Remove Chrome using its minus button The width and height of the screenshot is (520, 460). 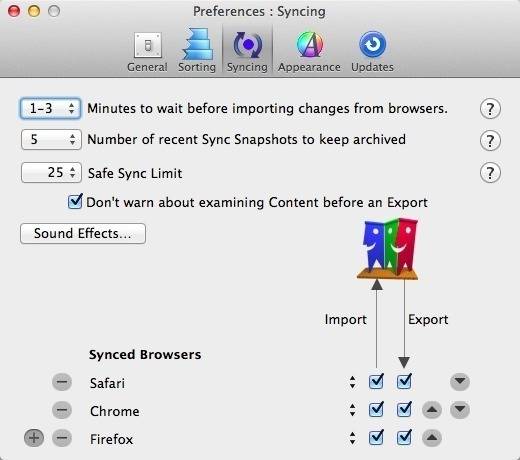pyautogui.click(x=62, y=410)
